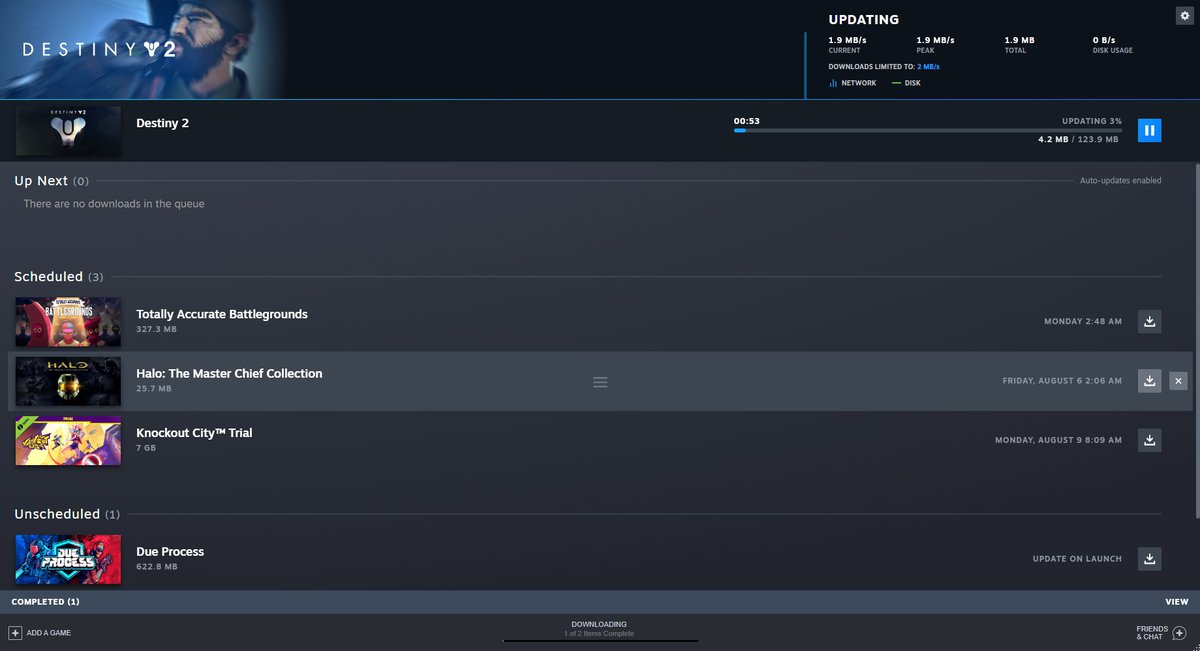
Task: Open the 2 MB/s download limit link
Action: point(928,67)
